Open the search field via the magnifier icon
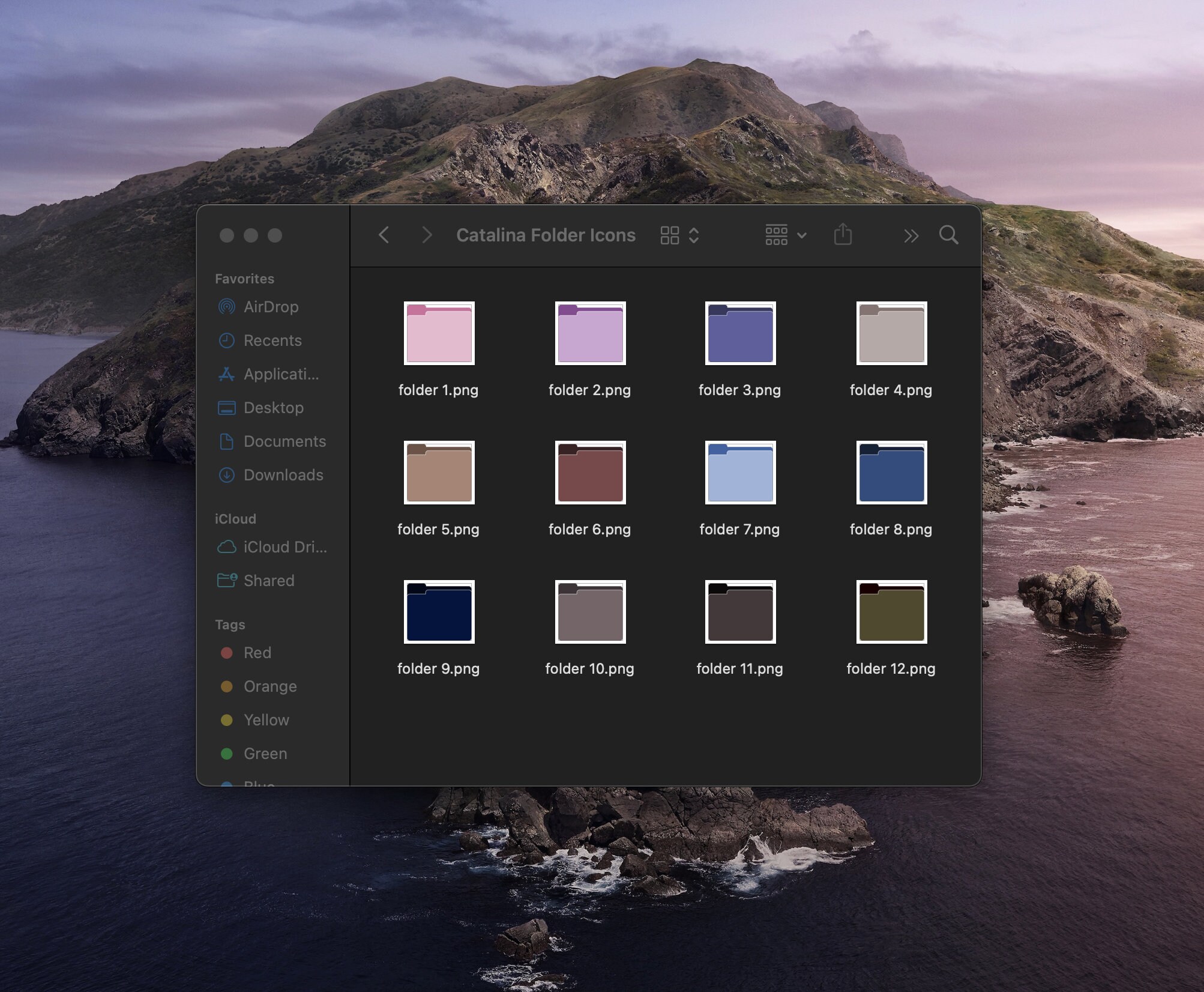The width and height of the screenshot is (1204, 992). [949, 235]
